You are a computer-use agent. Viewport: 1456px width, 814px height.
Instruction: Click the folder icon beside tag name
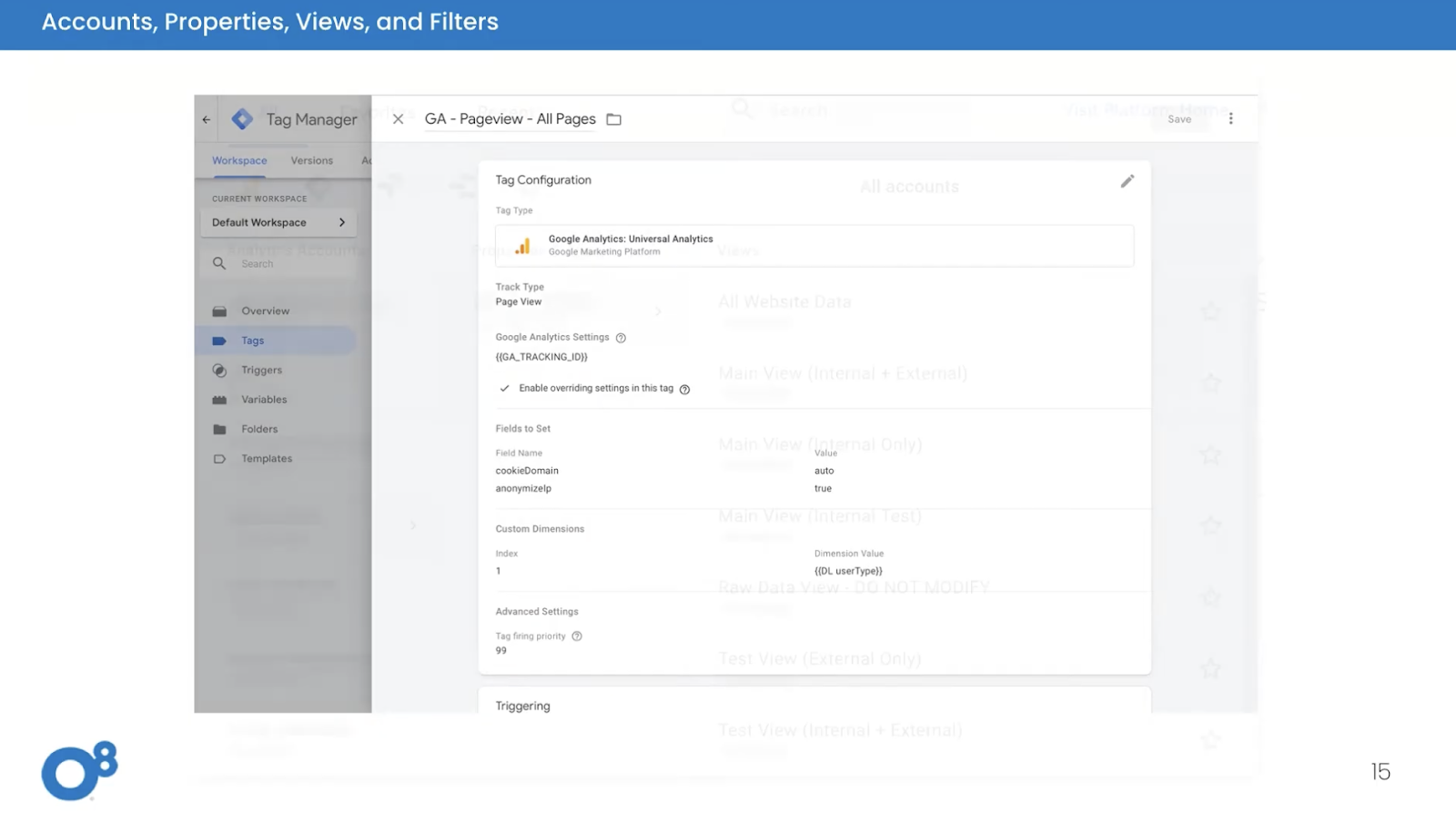click(x=614, y=119)
